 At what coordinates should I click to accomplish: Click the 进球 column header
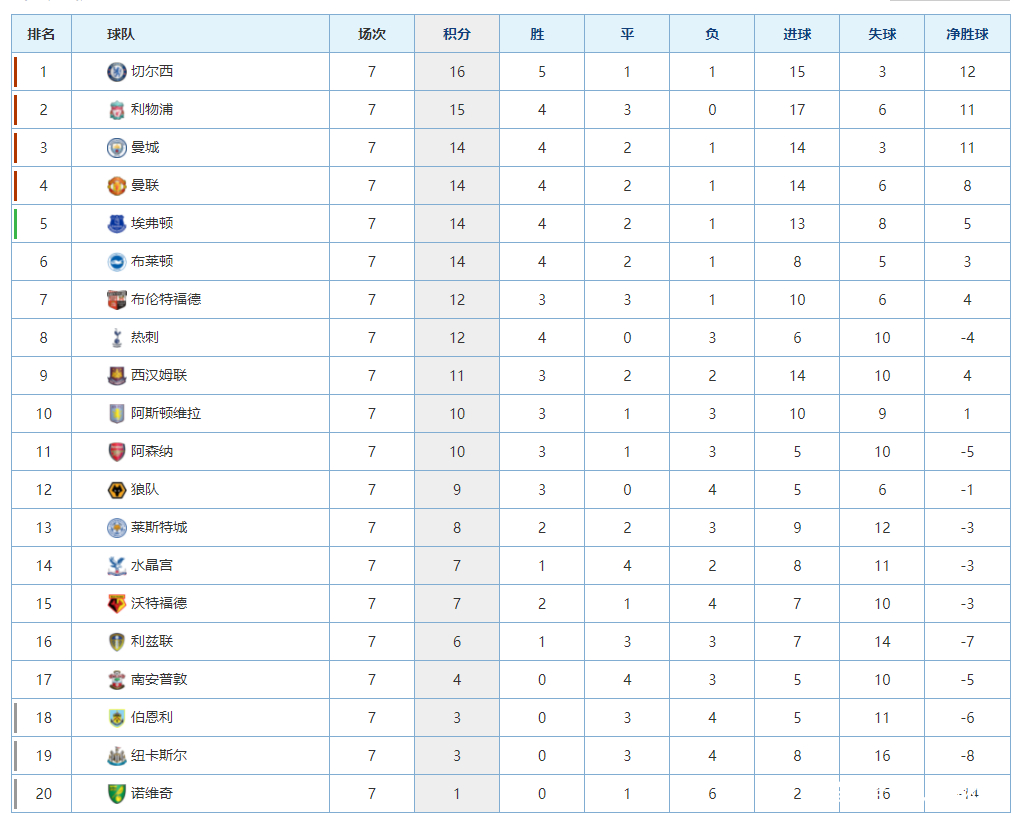[797, 34]
